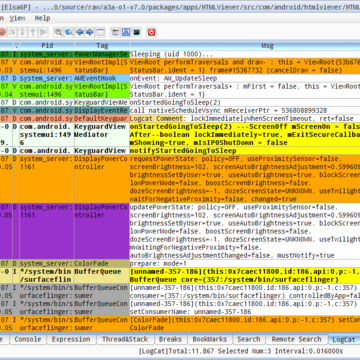Switch to the BookMarks tab
The width and height of the screenshot is (360, 360).
pyautogui.click(x=210, y=339)
